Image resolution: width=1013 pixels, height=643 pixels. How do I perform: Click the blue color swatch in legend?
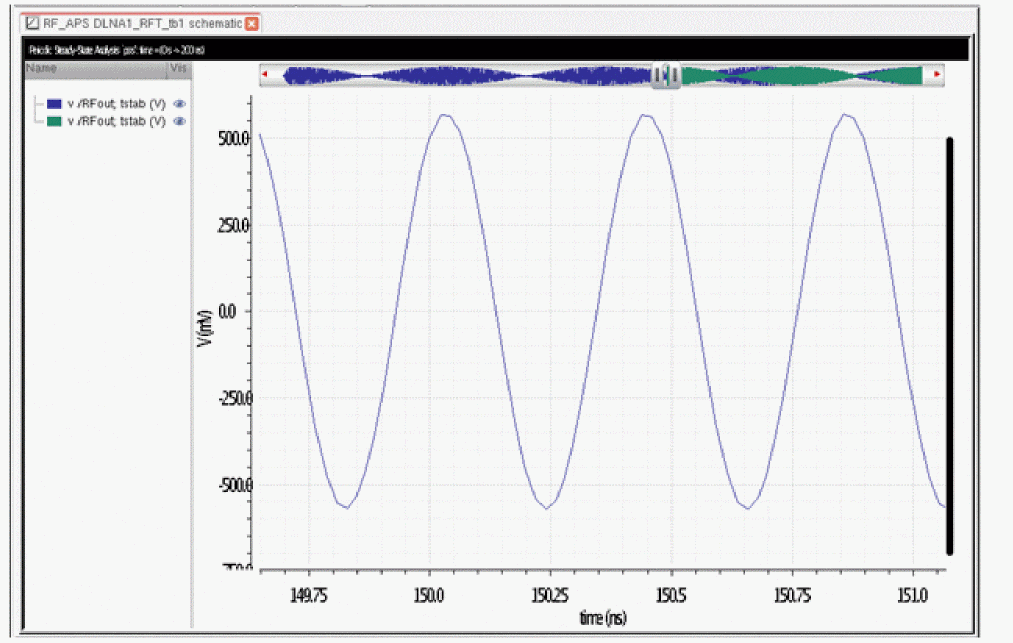pos(54,104)
